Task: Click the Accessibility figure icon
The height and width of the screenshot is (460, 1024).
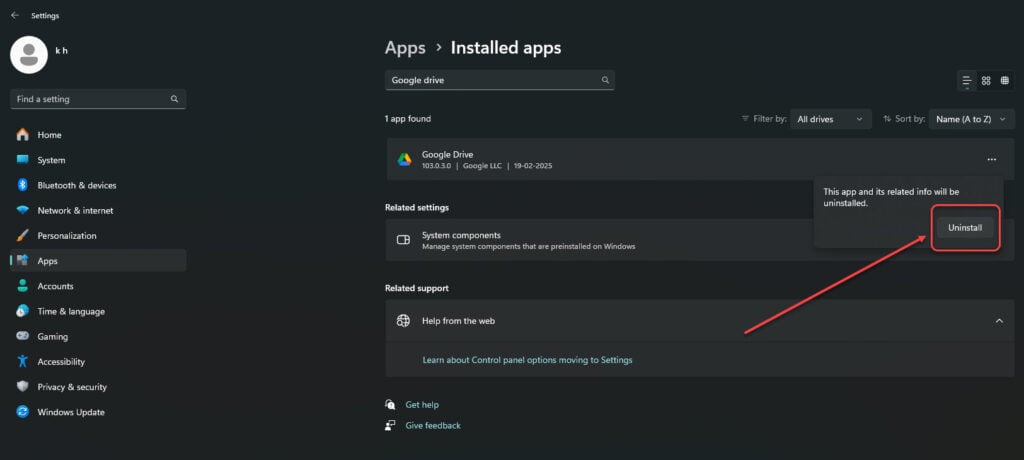Action: (23, 362)
